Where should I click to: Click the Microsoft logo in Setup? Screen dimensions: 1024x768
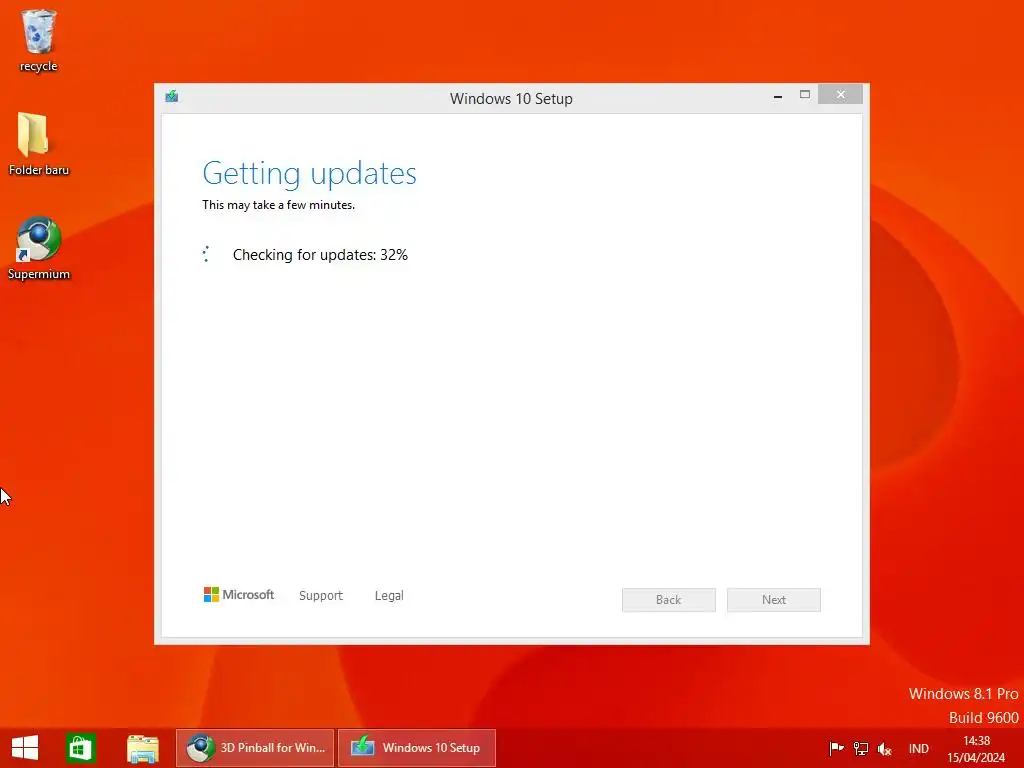click(239, 594)
